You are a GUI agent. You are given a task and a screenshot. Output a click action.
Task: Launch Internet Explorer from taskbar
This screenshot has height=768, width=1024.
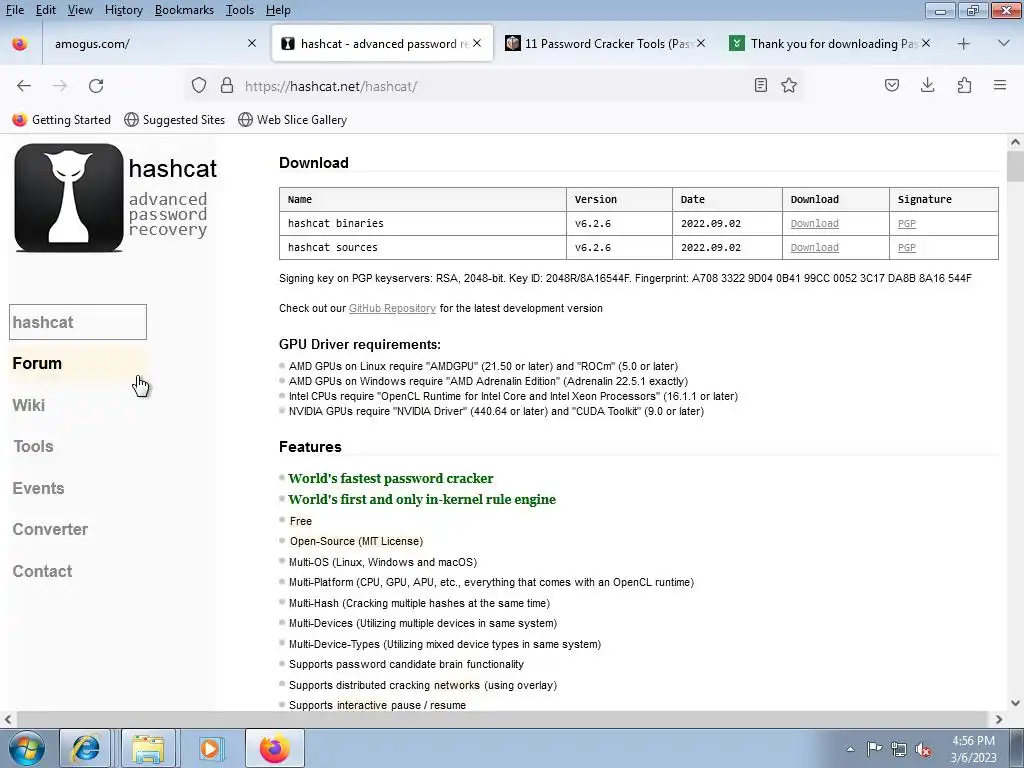pyautogui.click(x=85, y=748)
